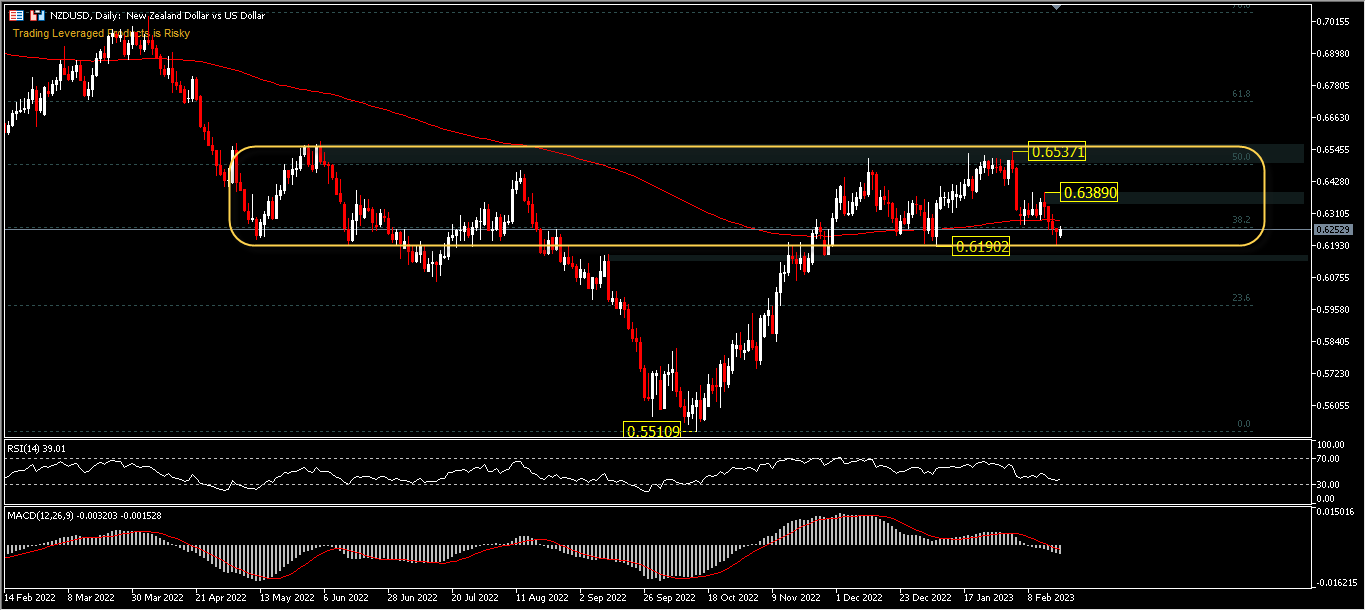Click the 38.2 Fibonacci level label
This screenshot has width=1366, height=611.
1241,218
